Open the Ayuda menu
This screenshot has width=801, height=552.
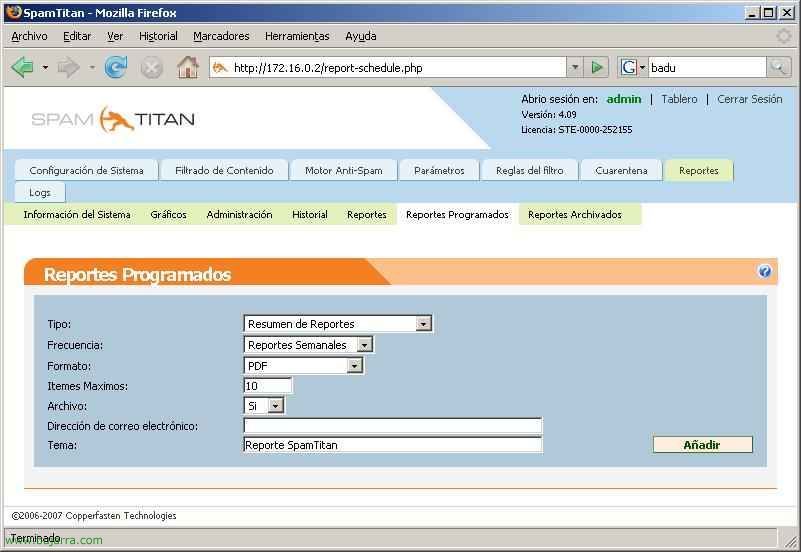pos(361,36)
